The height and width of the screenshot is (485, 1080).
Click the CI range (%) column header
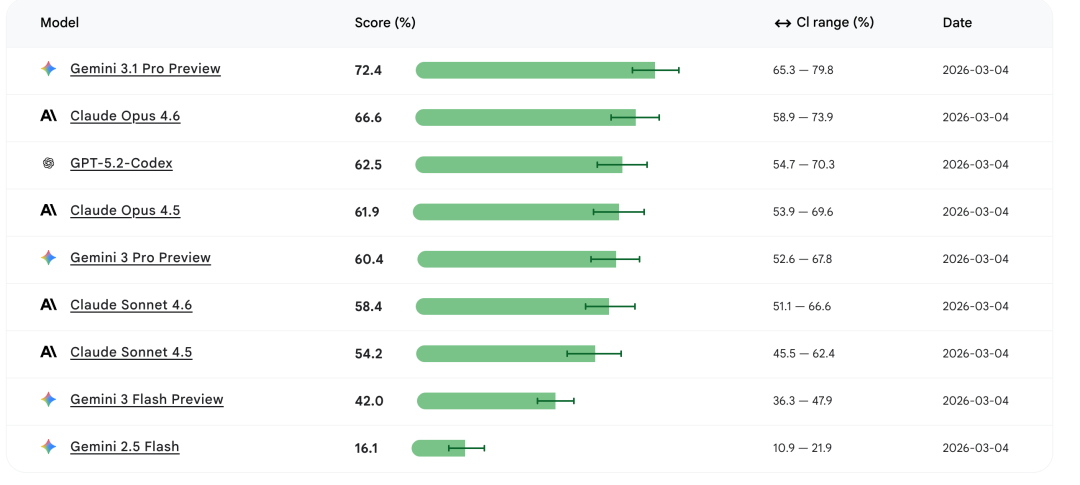point(834,22)
